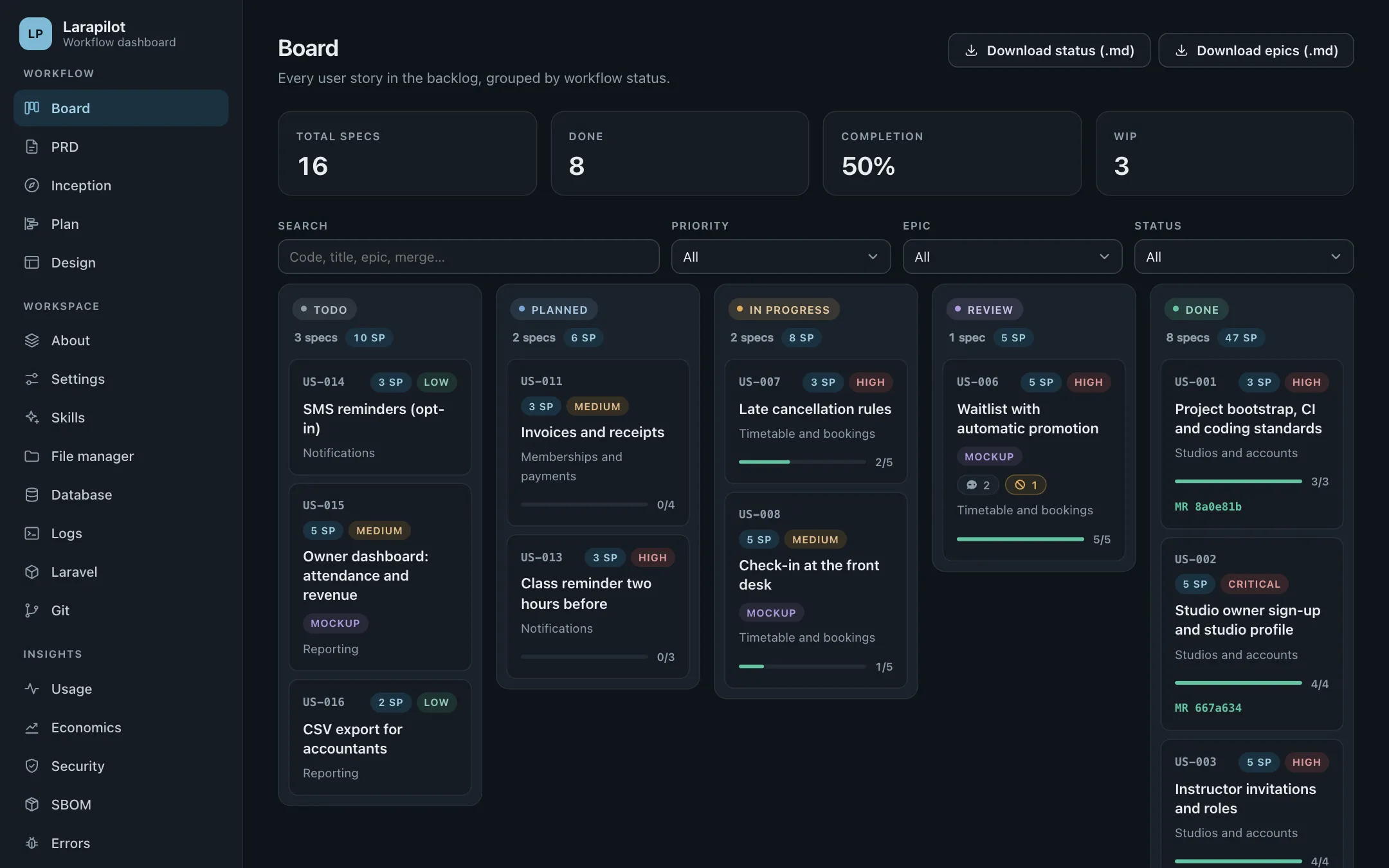Open the Check-in at the front desk card
Viewport: 1389px width, 868px height.
(815, 590)
